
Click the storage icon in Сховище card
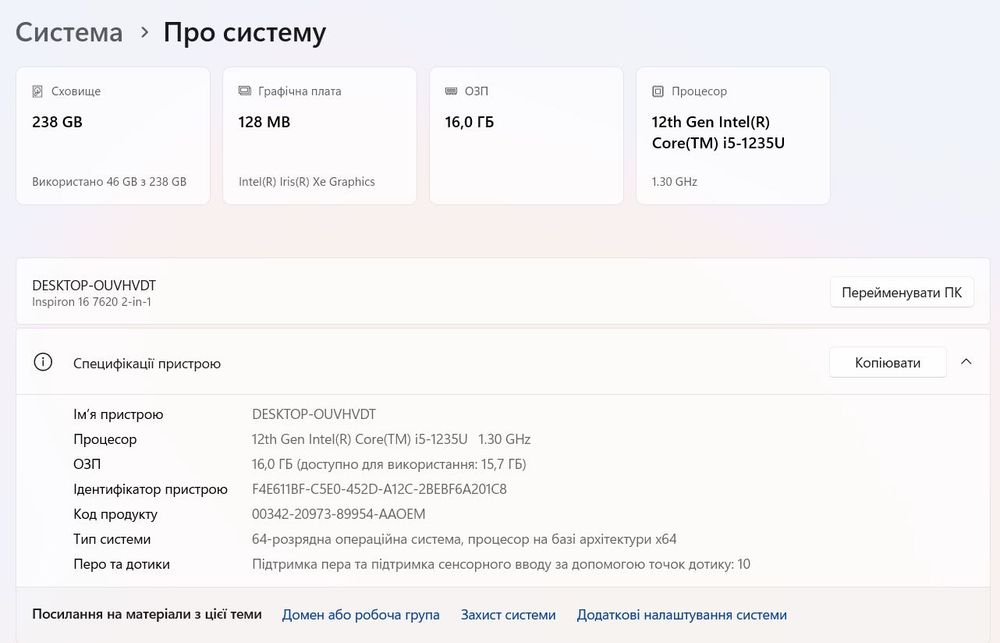pyautogui.click(x=38, y=91)
